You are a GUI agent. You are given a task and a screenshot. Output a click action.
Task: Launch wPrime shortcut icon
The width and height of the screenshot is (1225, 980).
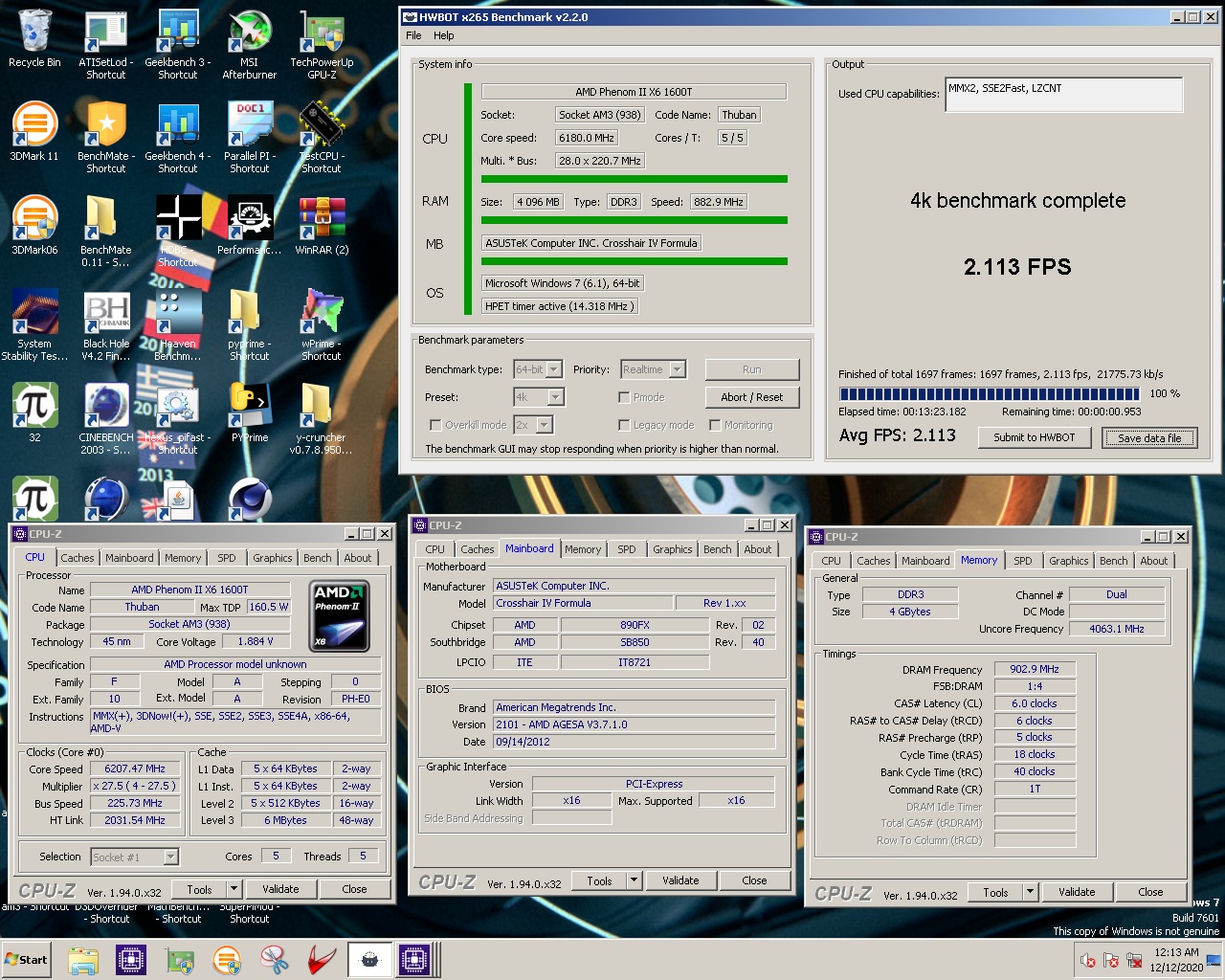[x=322, y=326]
